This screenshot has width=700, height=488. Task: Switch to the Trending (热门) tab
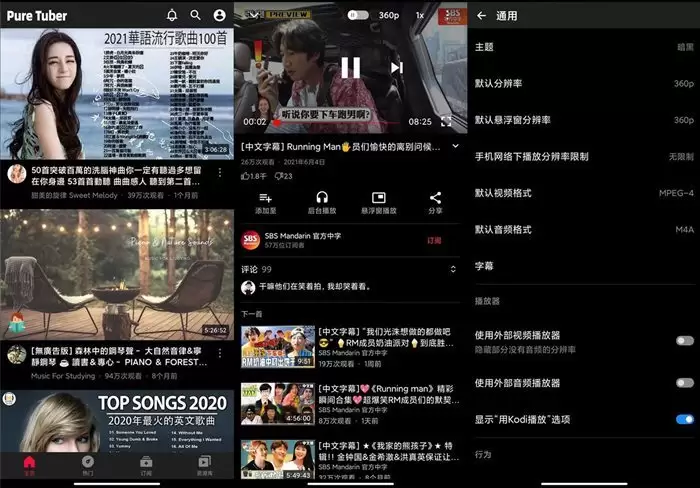pyautogui.click(x=88, y=465)
